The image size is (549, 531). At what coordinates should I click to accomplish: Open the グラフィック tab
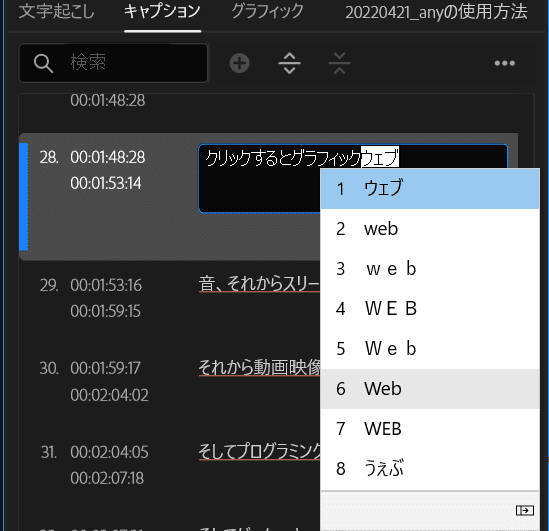[x=267, y=11]
